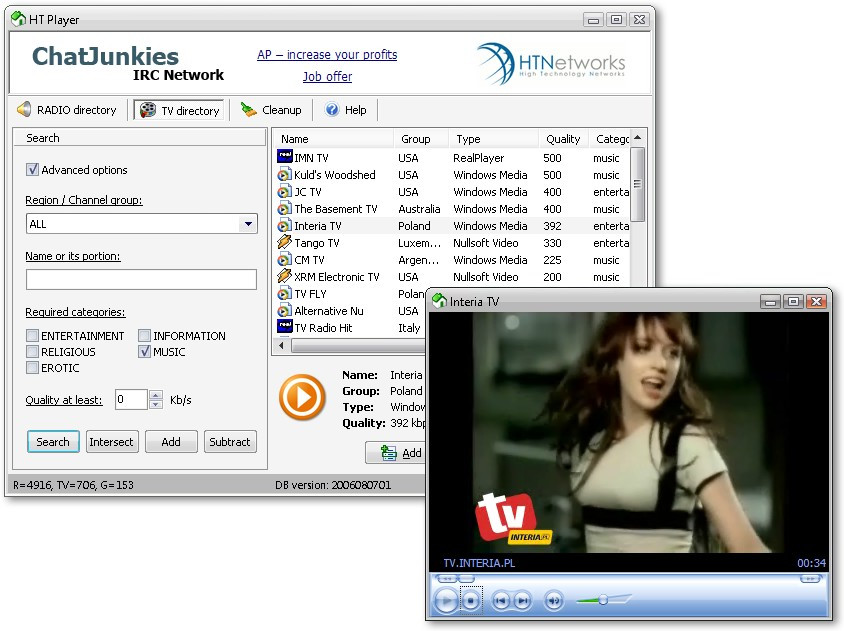Open the Region / Channel group dropdown
Screen dimensions: 844x631
[248, 223]
